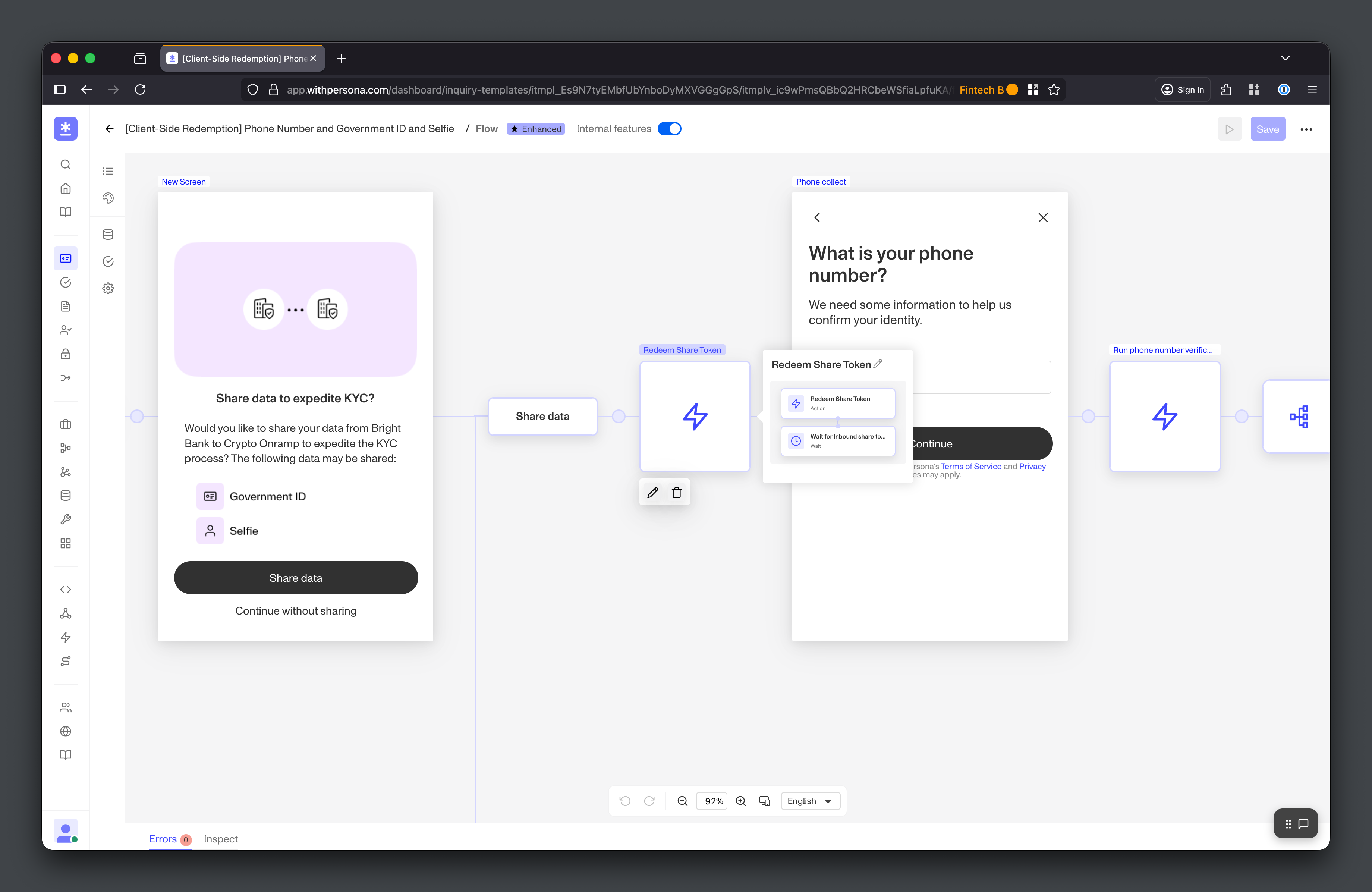Screen dimensions: 1372x892
Task: Delete the Redeem Share Token node via trash icon
Action: point(677,492)
